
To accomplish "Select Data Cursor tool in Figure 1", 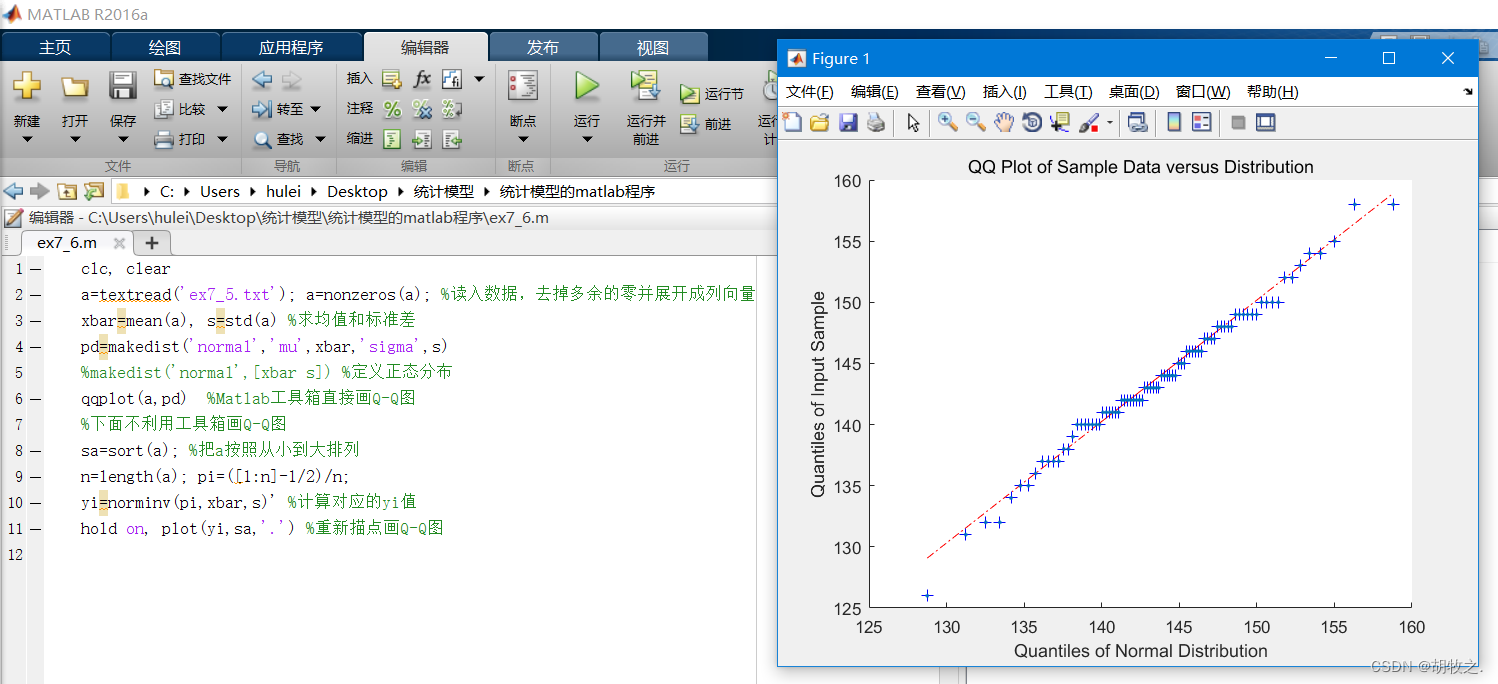I will point(1060,122).
